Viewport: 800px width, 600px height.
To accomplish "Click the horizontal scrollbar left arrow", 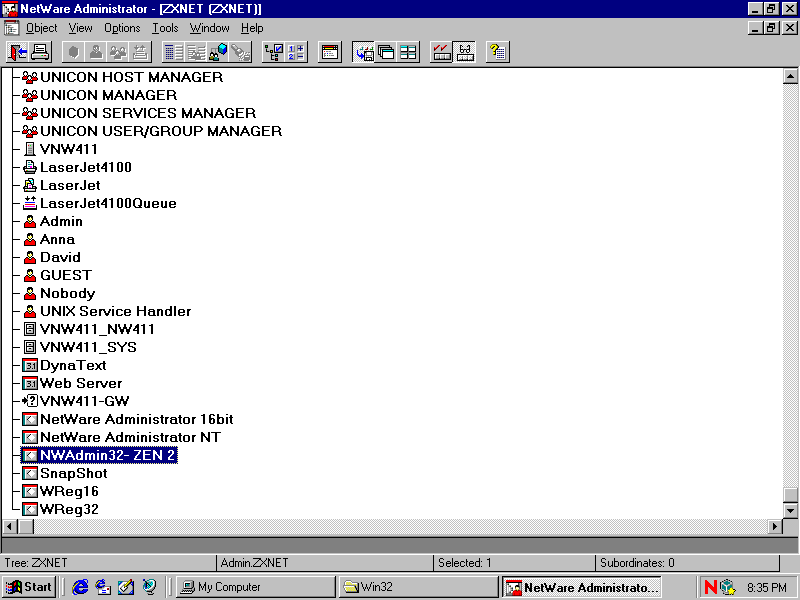I will [x=10, y=526].
